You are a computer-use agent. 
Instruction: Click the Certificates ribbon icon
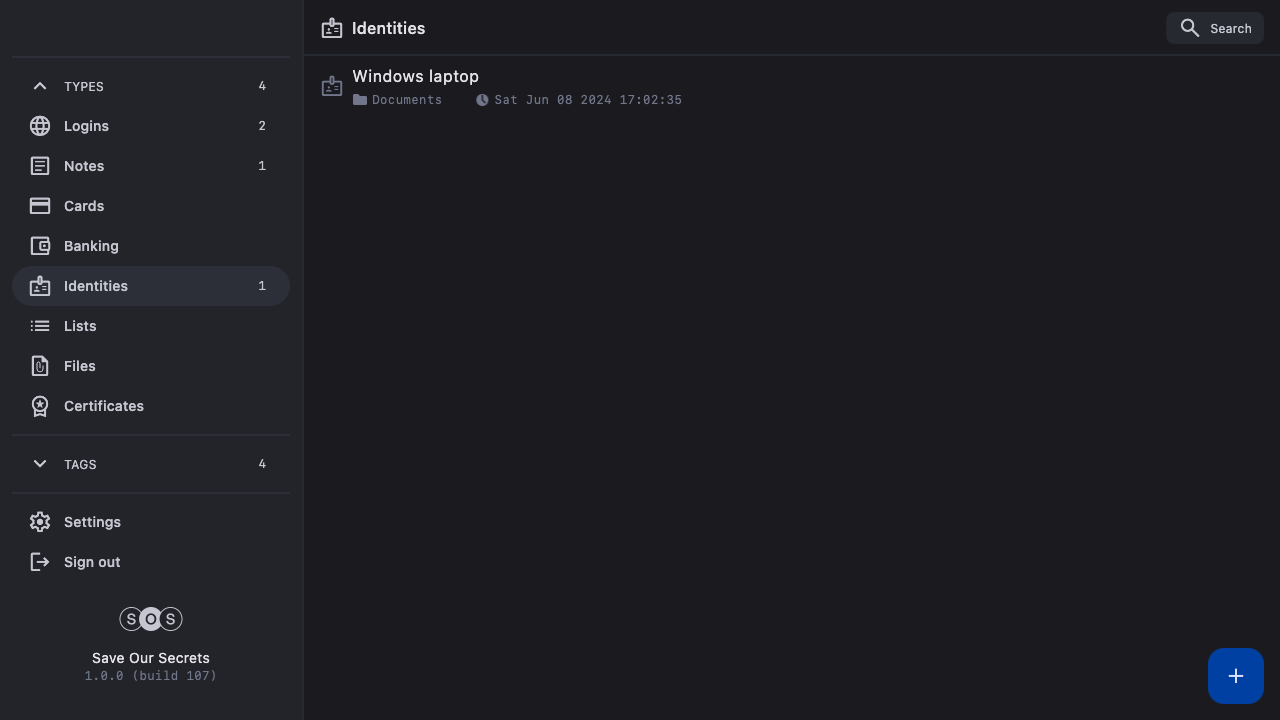[40, 406]
